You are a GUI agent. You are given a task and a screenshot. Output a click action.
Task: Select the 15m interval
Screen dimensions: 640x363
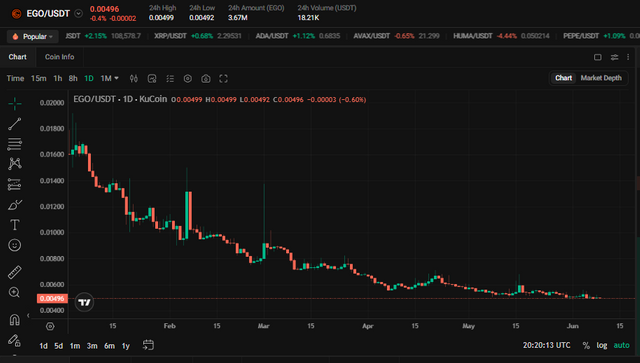click(x=38, y=78)
